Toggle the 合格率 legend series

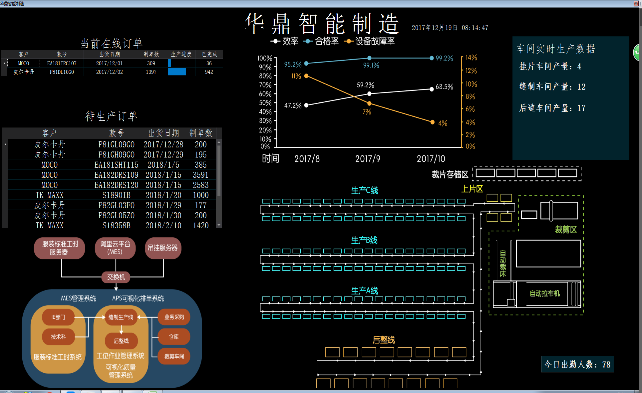321,41
